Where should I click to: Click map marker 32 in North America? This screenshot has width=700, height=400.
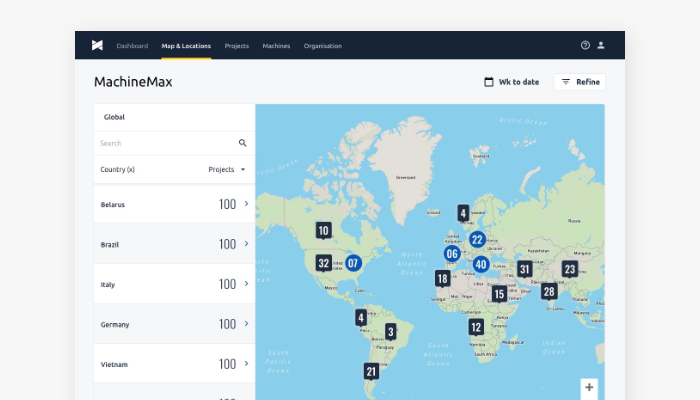[323, 263]
